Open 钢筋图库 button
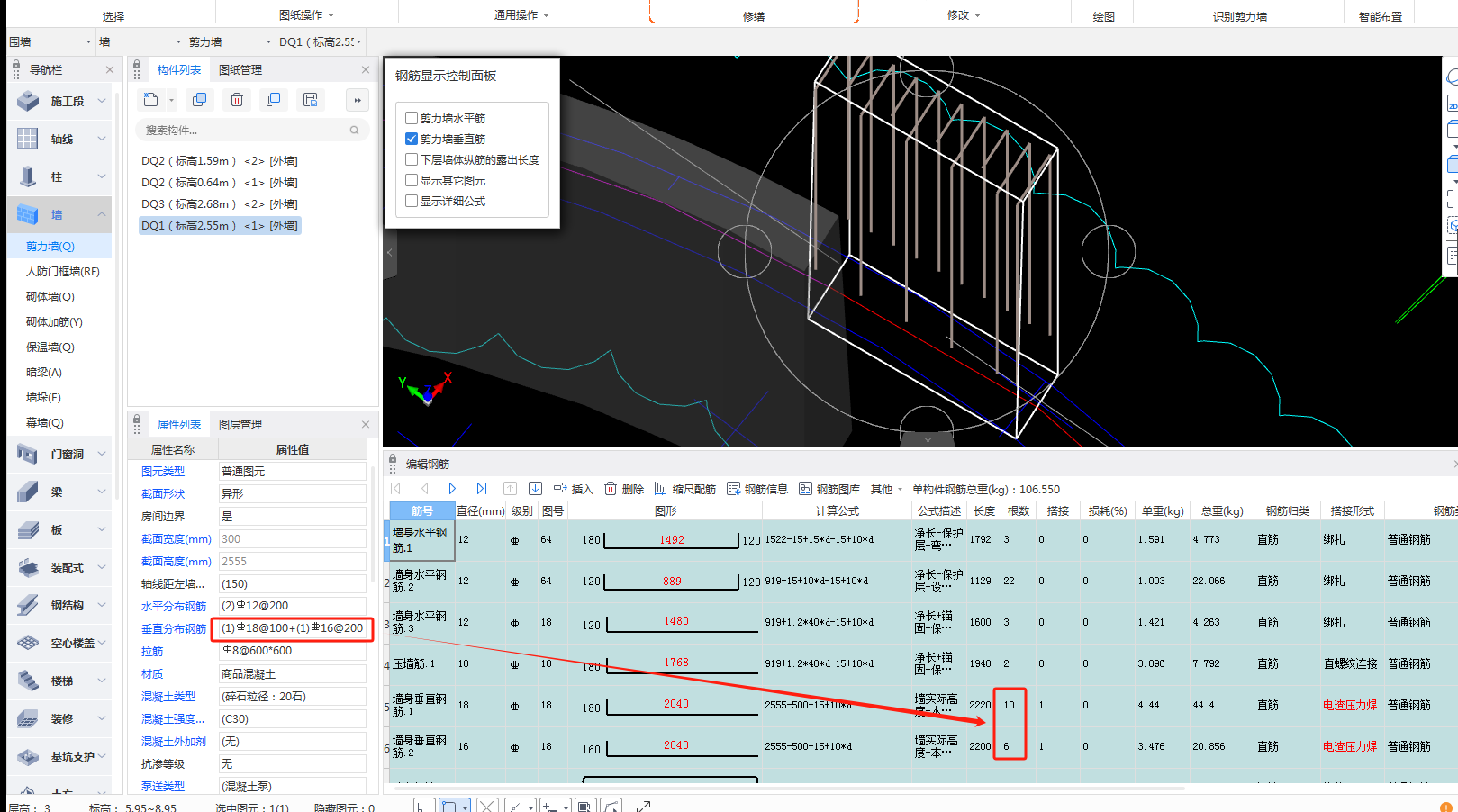Viewport: 1458px width, 812px height. click(x=829, y=489)
